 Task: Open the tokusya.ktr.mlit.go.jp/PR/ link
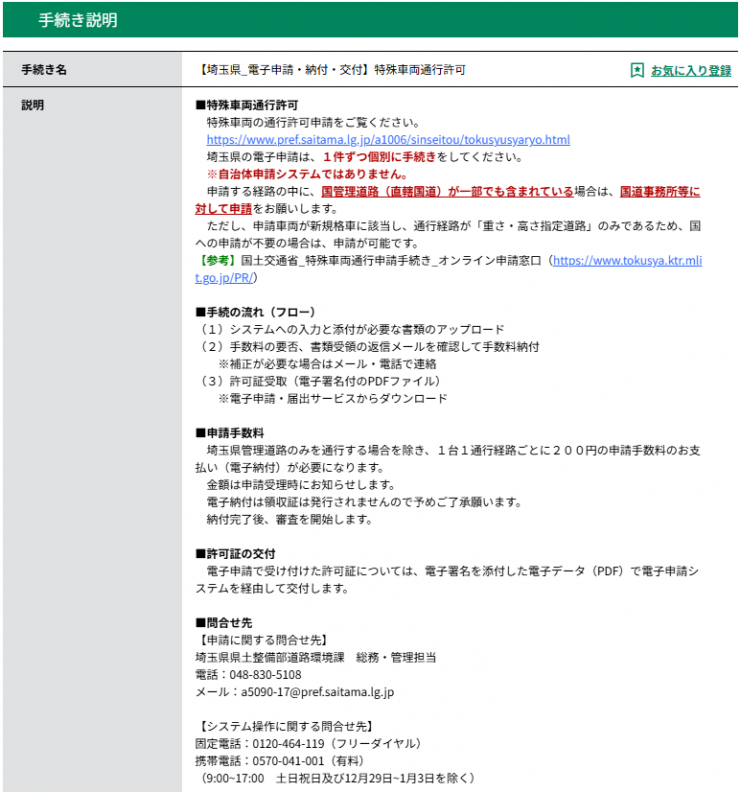pyautogui.click(x=627, y=261)
